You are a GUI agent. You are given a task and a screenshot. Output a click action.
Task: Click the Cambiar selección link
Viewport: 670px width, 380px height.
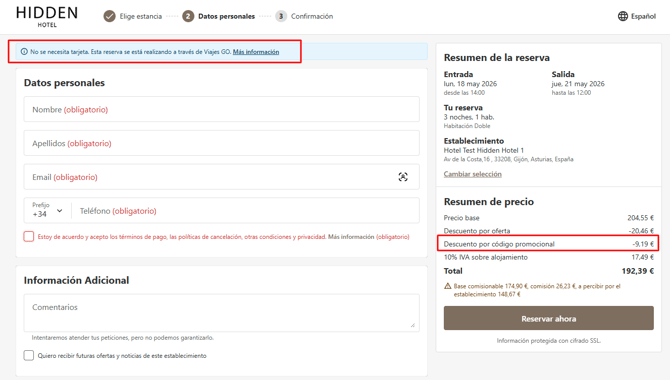[x=473, y=174]
